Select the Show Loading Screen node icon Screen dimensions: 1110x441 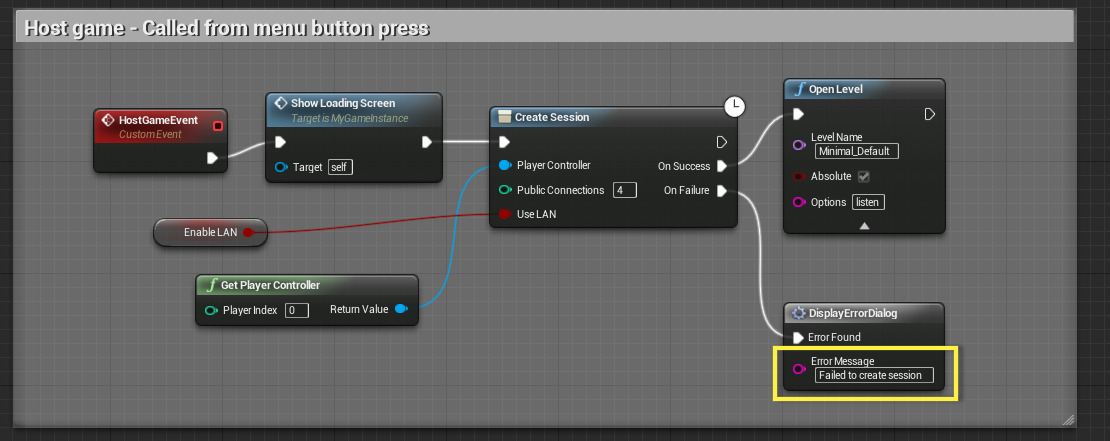(x=280, y=103)
